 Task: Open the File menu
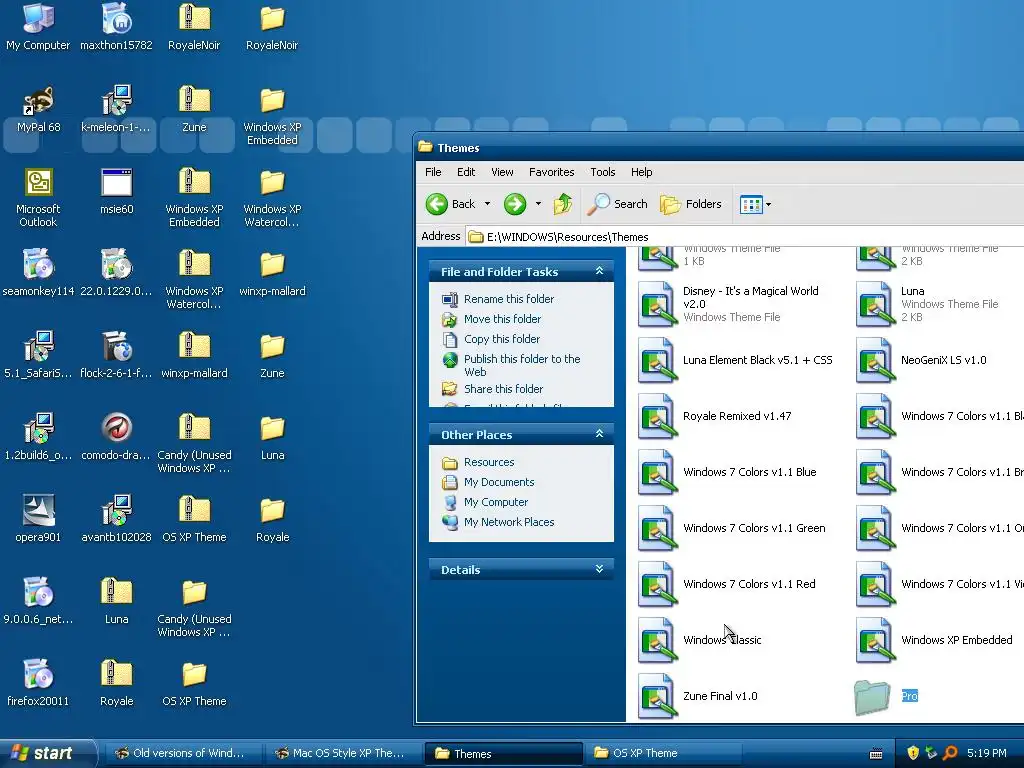pyautogui.click(x=433, y=172)
